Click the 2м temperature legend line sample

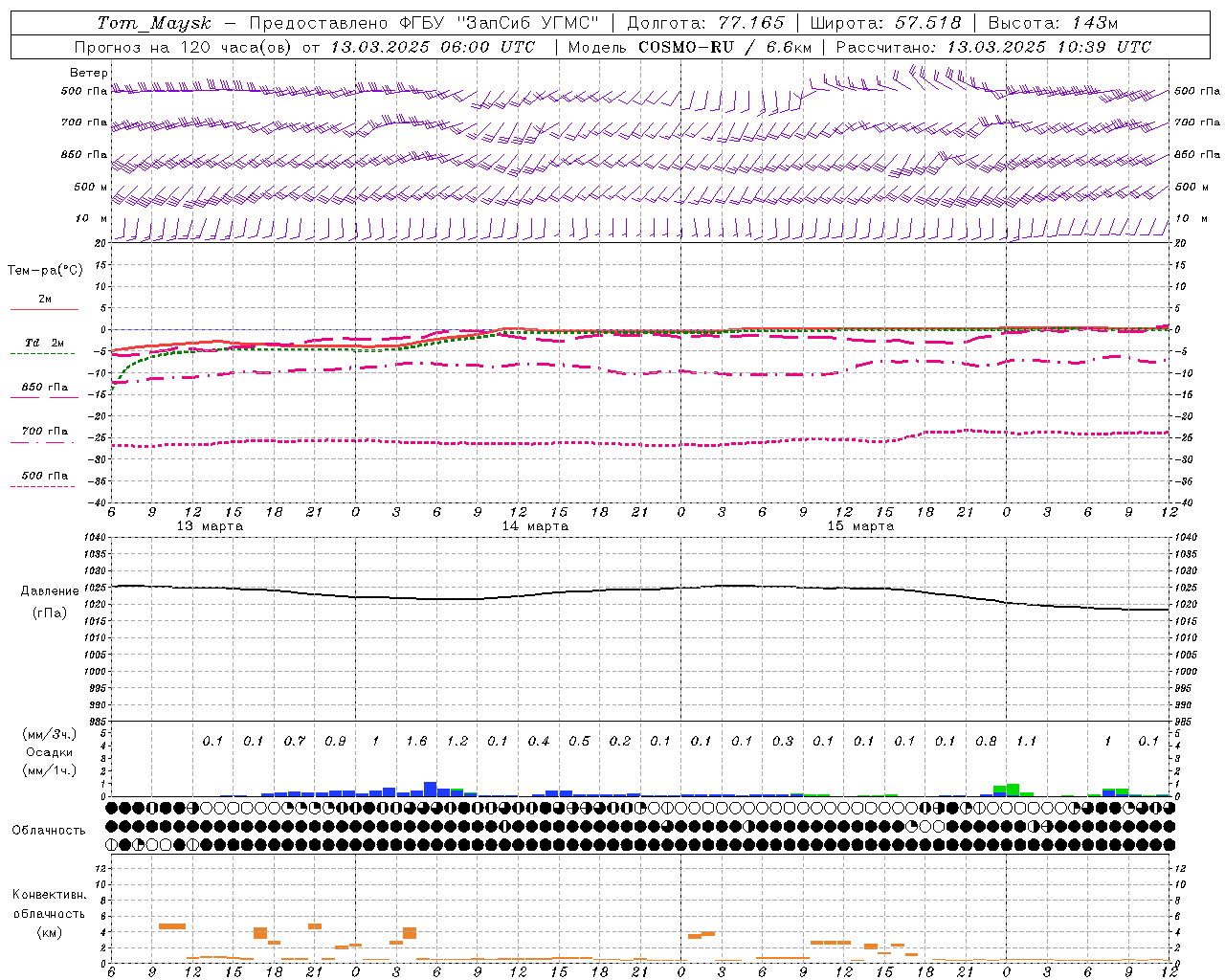(x=44, y=310)
